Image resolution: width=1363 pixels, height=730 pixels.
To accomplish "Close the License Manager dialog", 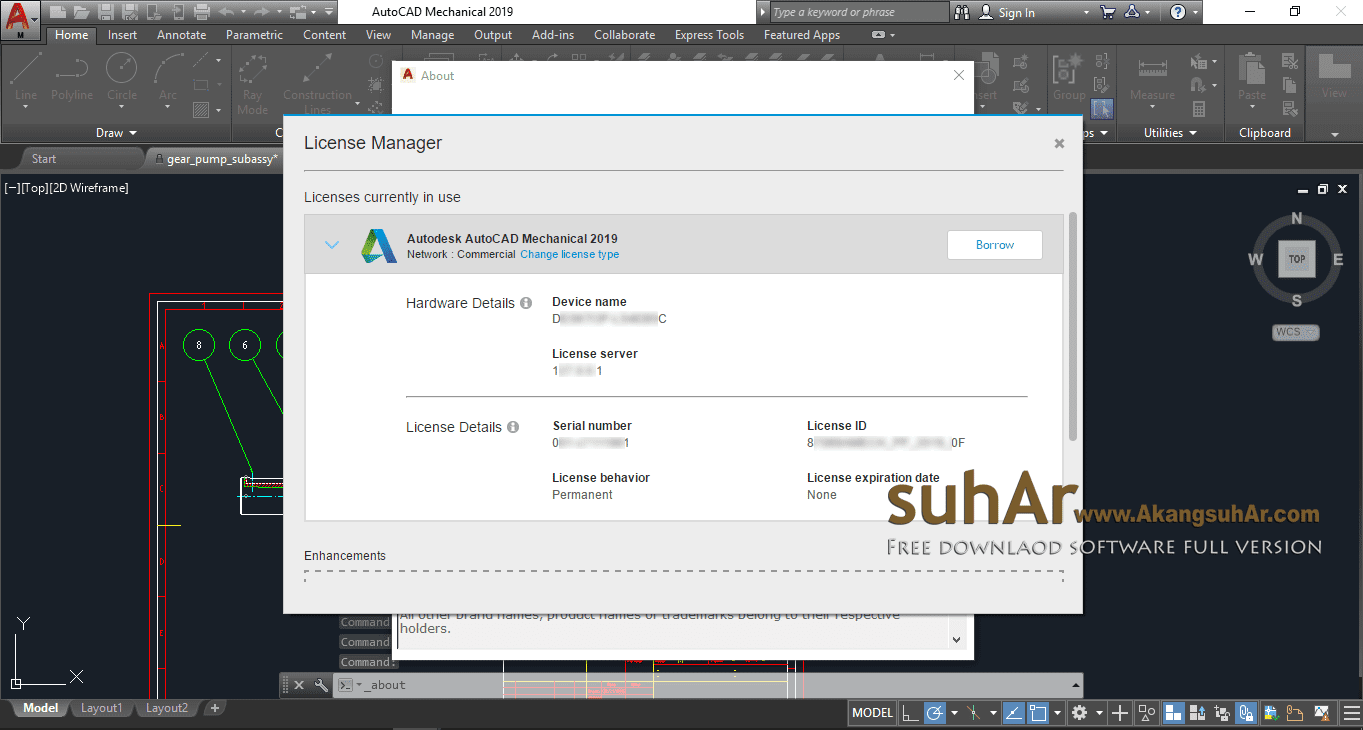I will (1059, 143).
